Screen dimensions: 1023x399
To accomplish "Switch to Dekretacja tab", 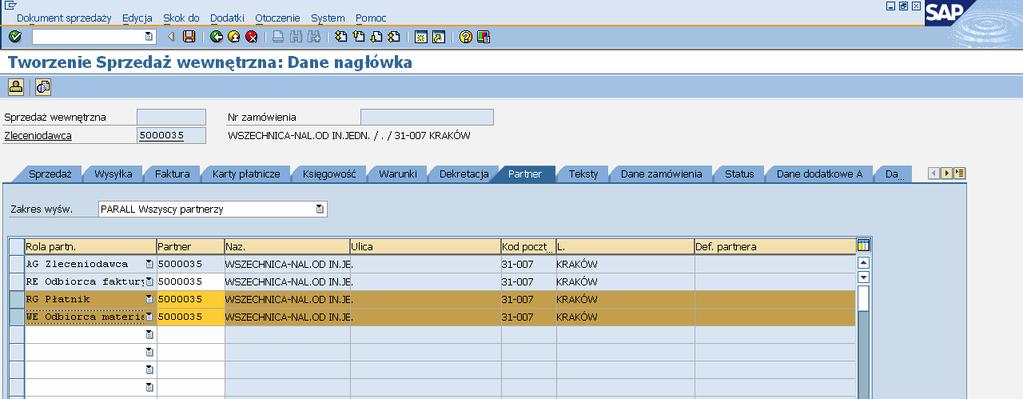I will click(463, 174).
